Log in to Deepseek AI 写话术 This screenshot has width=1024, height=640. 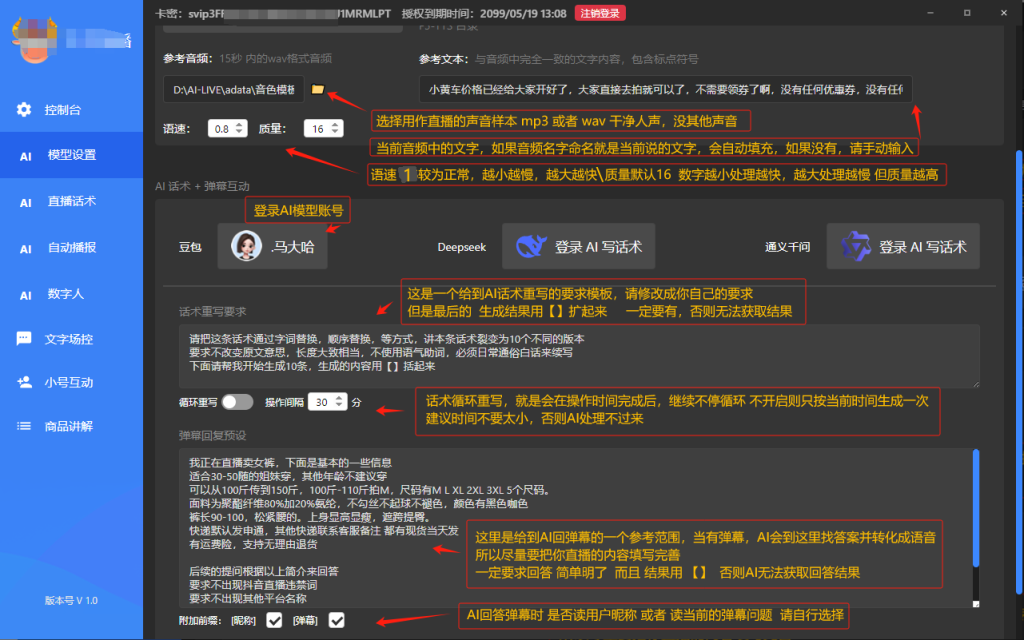(x=578, y=246)
